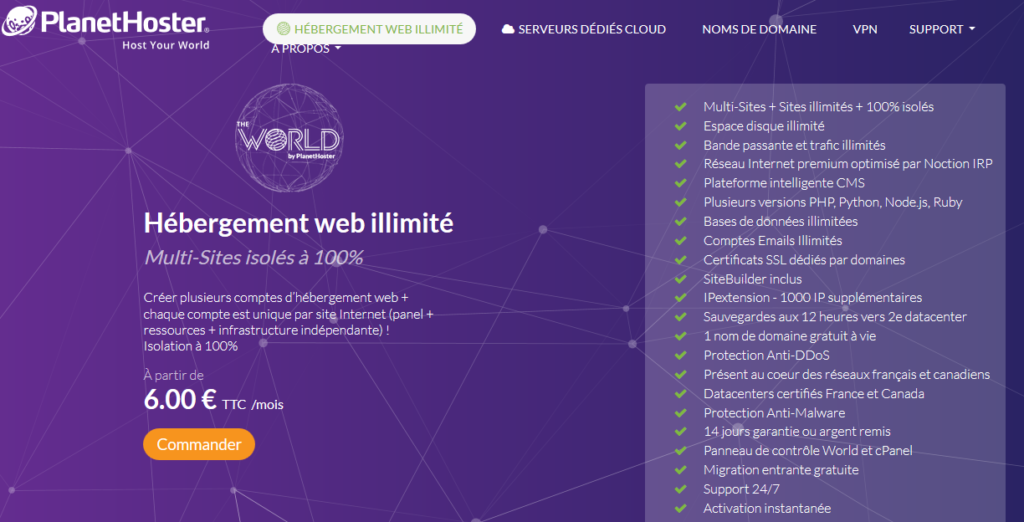This screenshot has width=1024, height=522.
Task: Click the text Espace disque illimité
Action: coord(763,125)
